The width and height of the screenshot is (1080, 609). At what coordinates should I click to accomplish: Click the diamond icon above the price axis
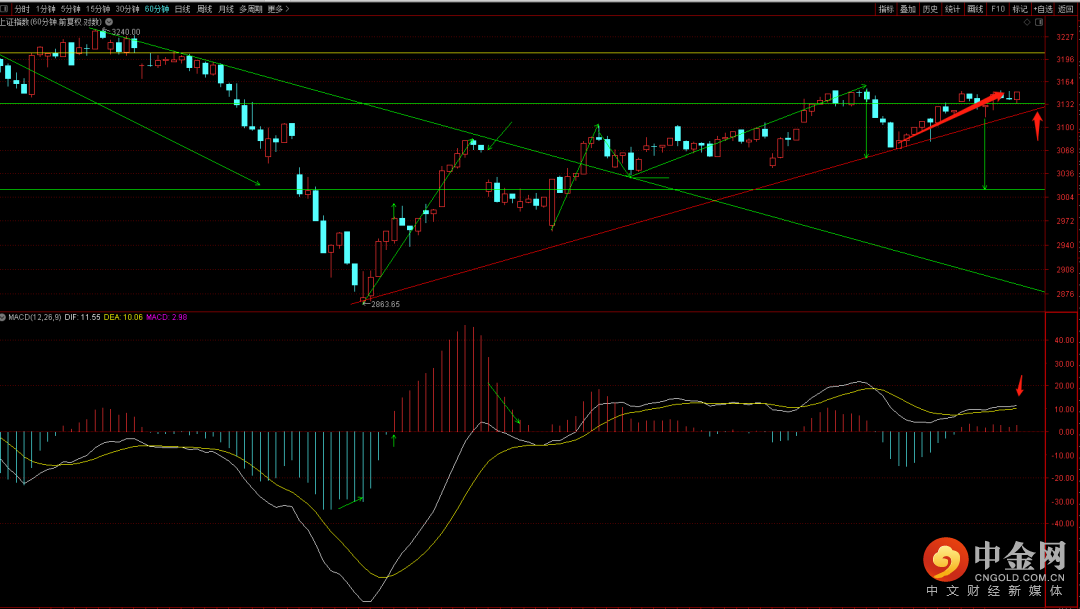click(x=1027, y=22)
